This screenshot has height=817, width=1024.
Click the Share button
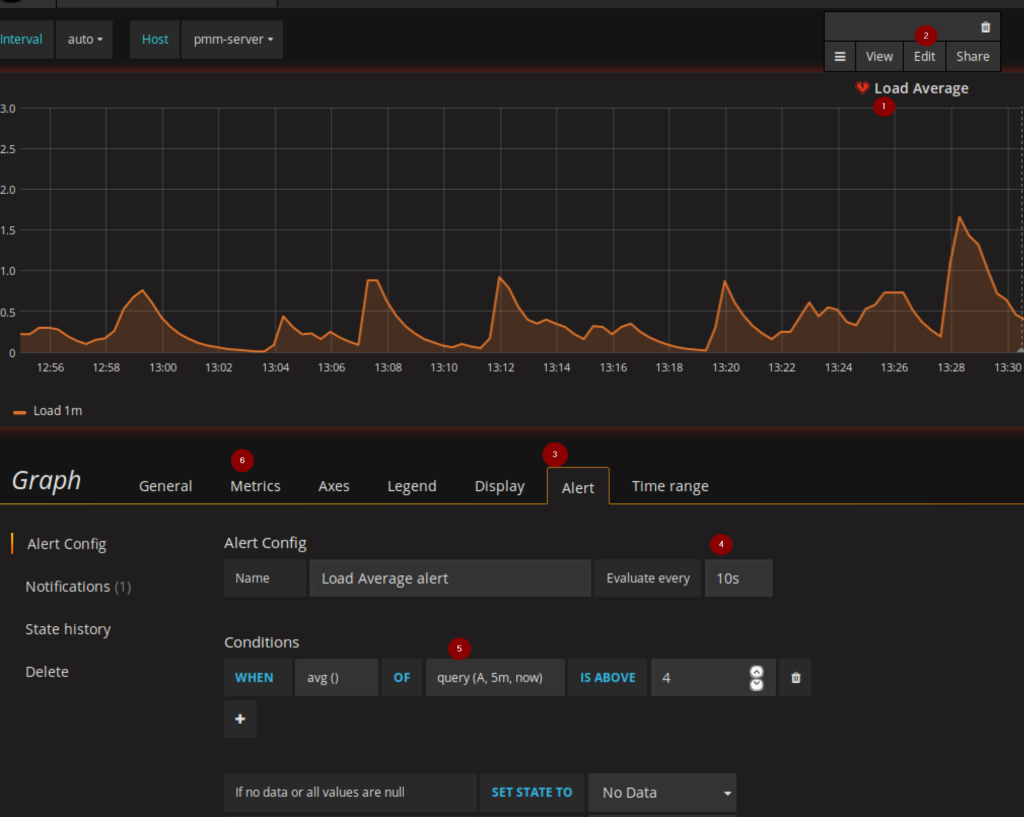pyautogui.click(x=971, y=56)
